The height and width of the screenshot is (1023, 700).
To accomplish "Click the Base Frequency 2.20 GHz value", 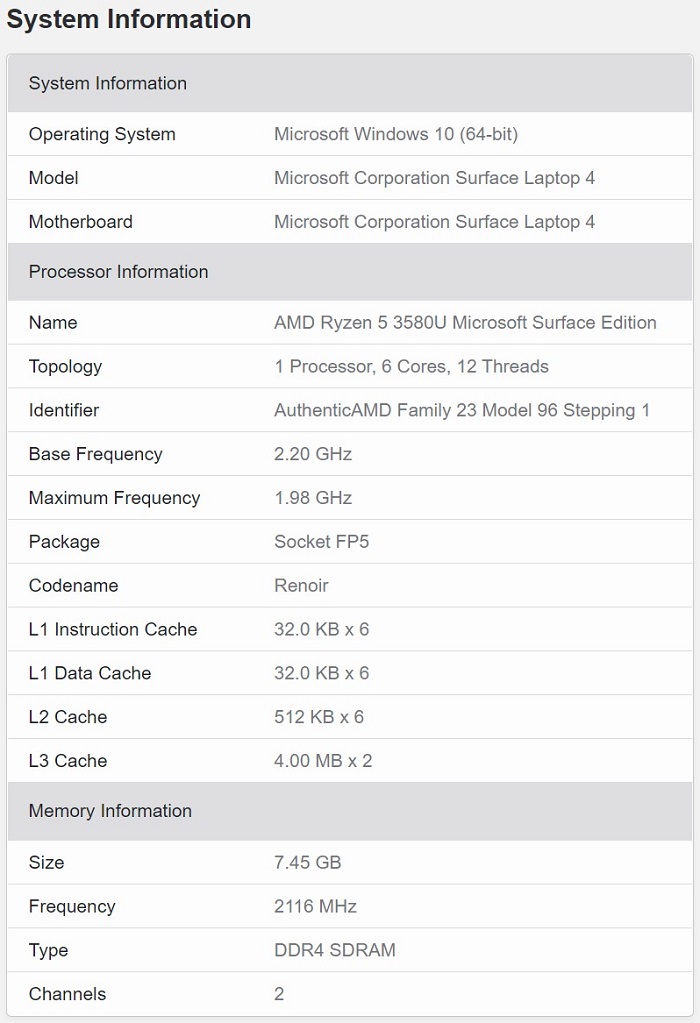I will (x=313, y=454).
